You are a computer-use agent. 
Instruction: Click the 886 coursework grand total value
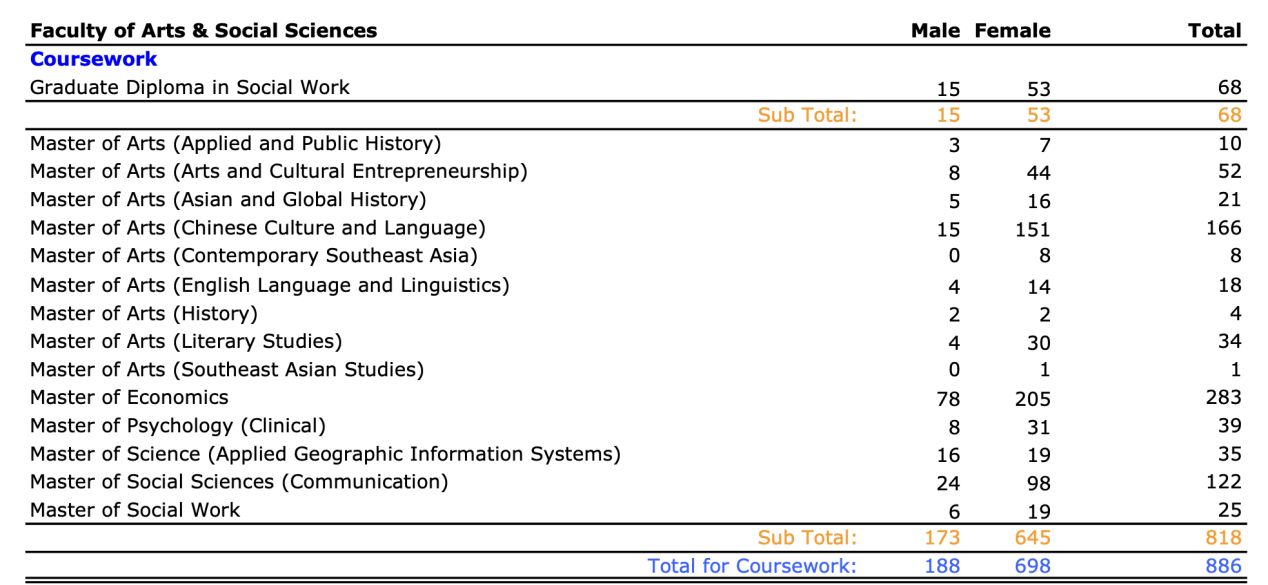[x=1223, y=566]
